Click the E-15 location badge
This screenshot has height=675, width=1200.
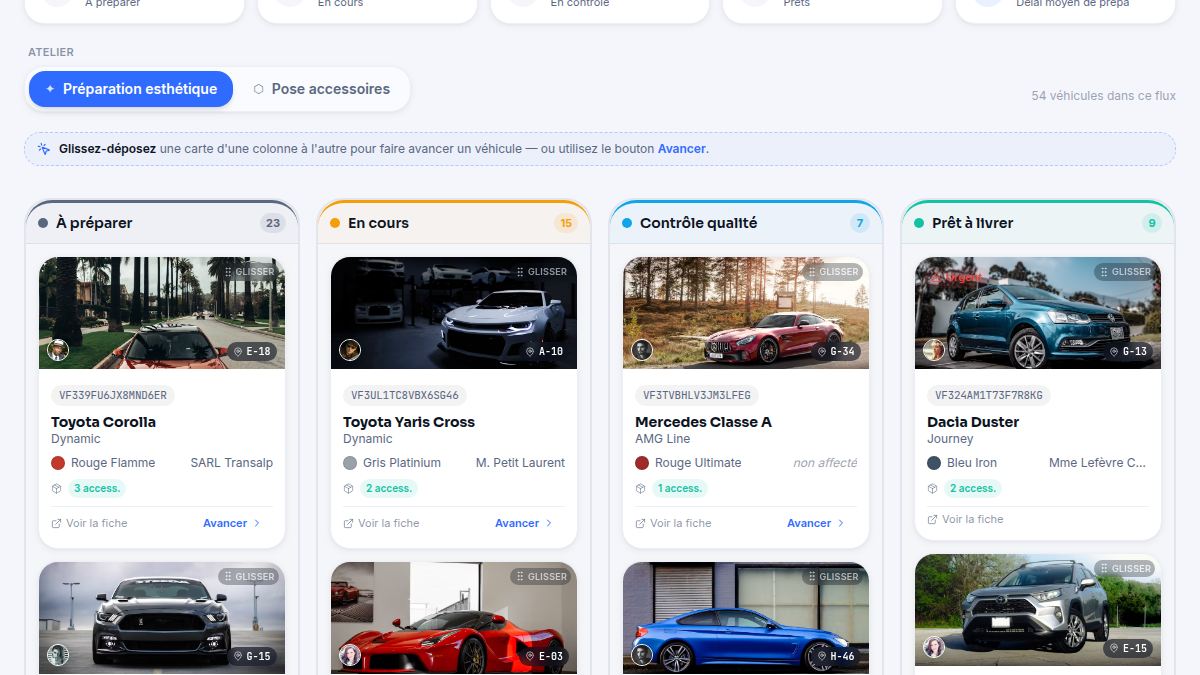(x=1128, y=649)
